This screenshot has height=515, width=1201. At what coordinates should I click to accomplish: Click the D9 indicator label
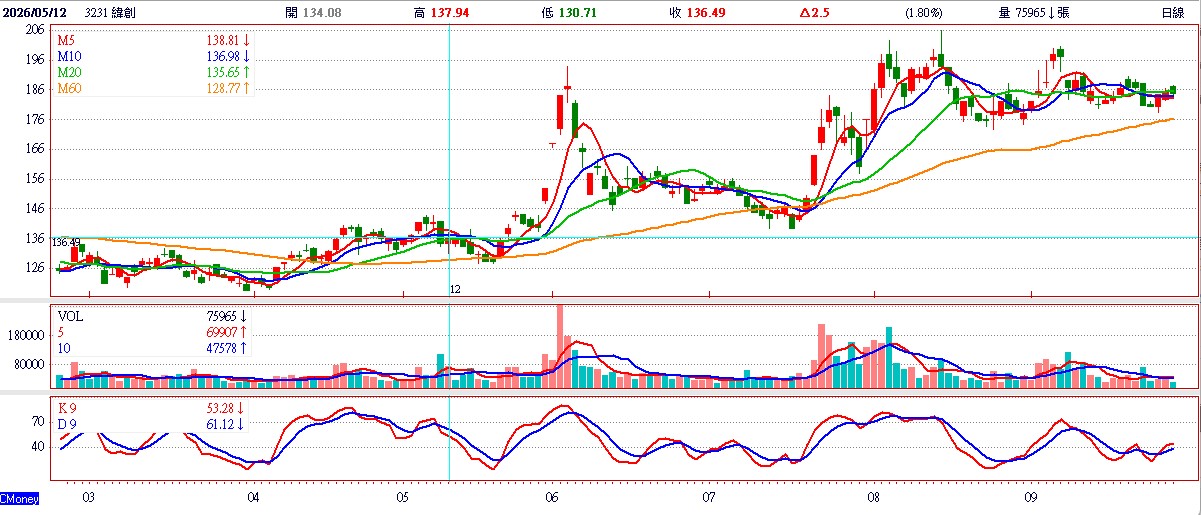67,424
